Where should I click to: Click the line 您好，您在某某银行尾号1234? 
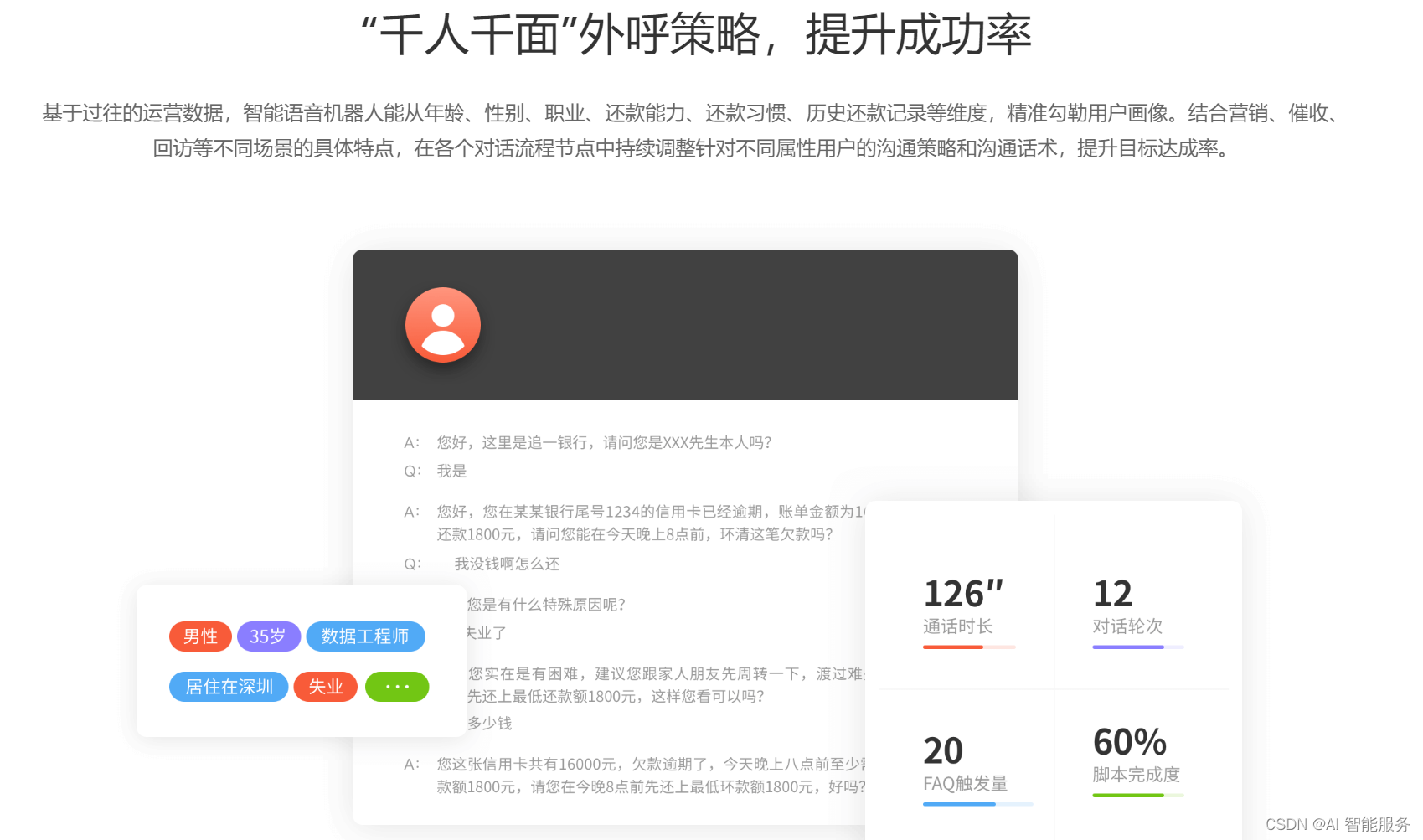(x=651, y=511)
